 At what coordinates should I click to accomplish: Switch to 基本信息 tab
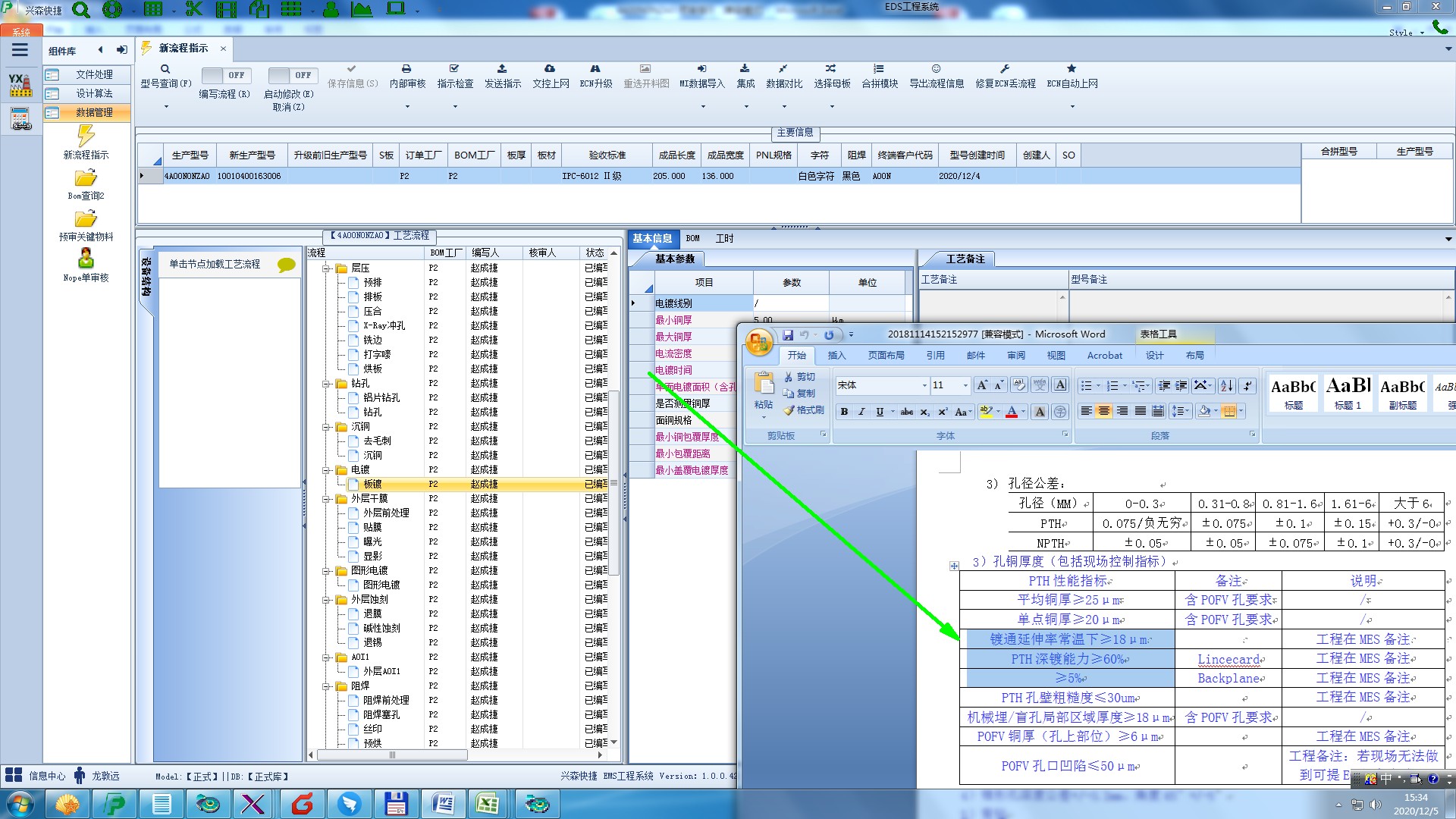click(x=652, y=238)
